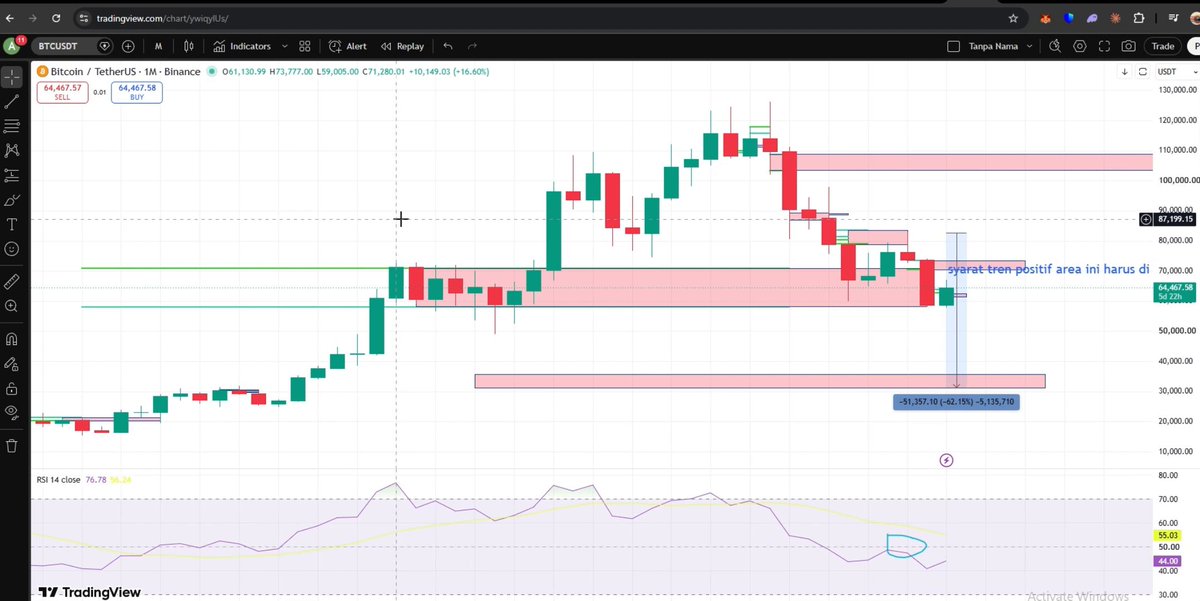Image resolution: width=1200 pixels, height=601 pixels.
Task: Create an Alert
Action: pyautogui.click(x=347, y=46)
